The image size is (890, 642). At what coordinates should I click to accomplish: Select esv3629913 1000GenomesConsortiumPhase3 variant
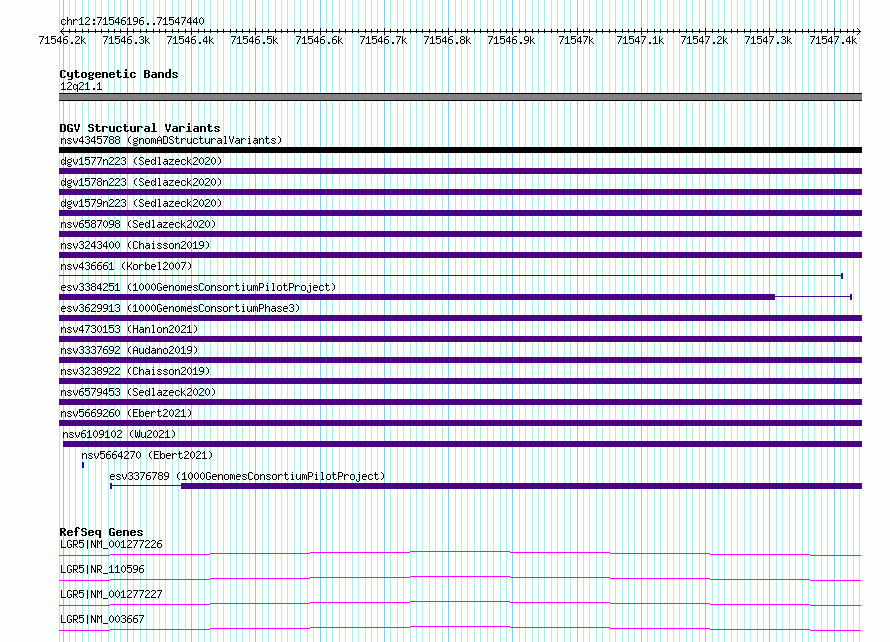[x=180, y=308]
